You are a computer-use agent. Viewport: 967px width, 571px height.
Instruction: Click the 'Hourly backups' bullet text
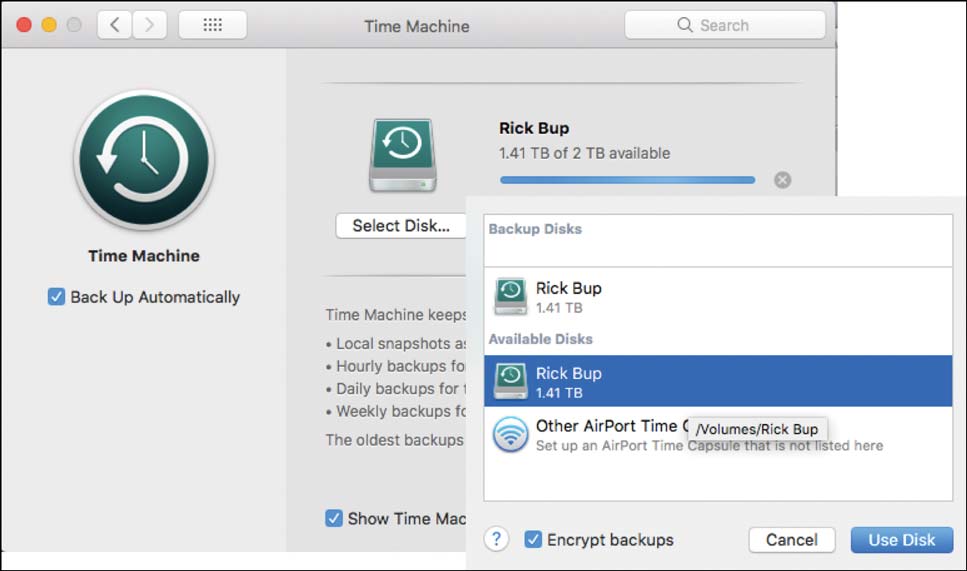coord(400,366)
